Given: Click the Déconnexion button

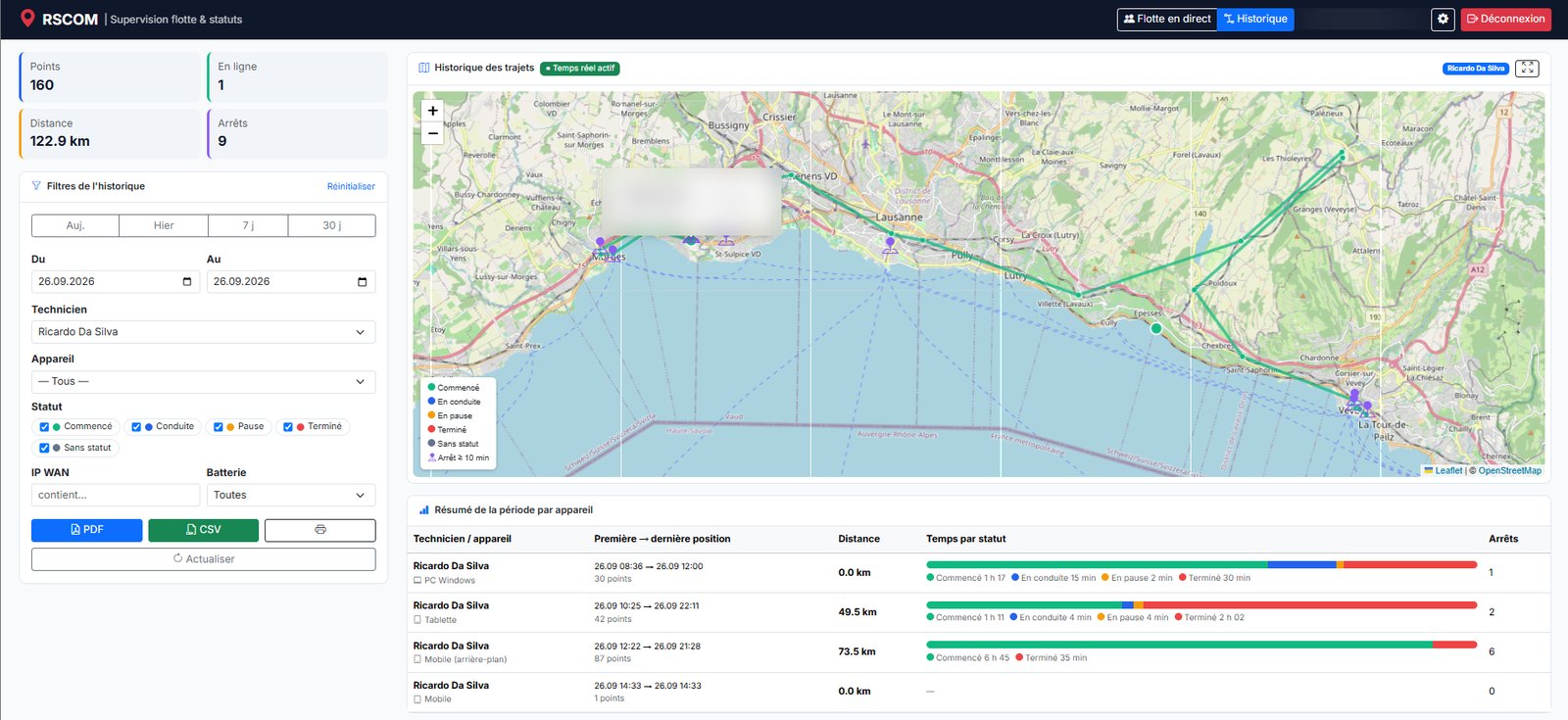Looking at the screenshot, I should click(x=1506, y=20).
